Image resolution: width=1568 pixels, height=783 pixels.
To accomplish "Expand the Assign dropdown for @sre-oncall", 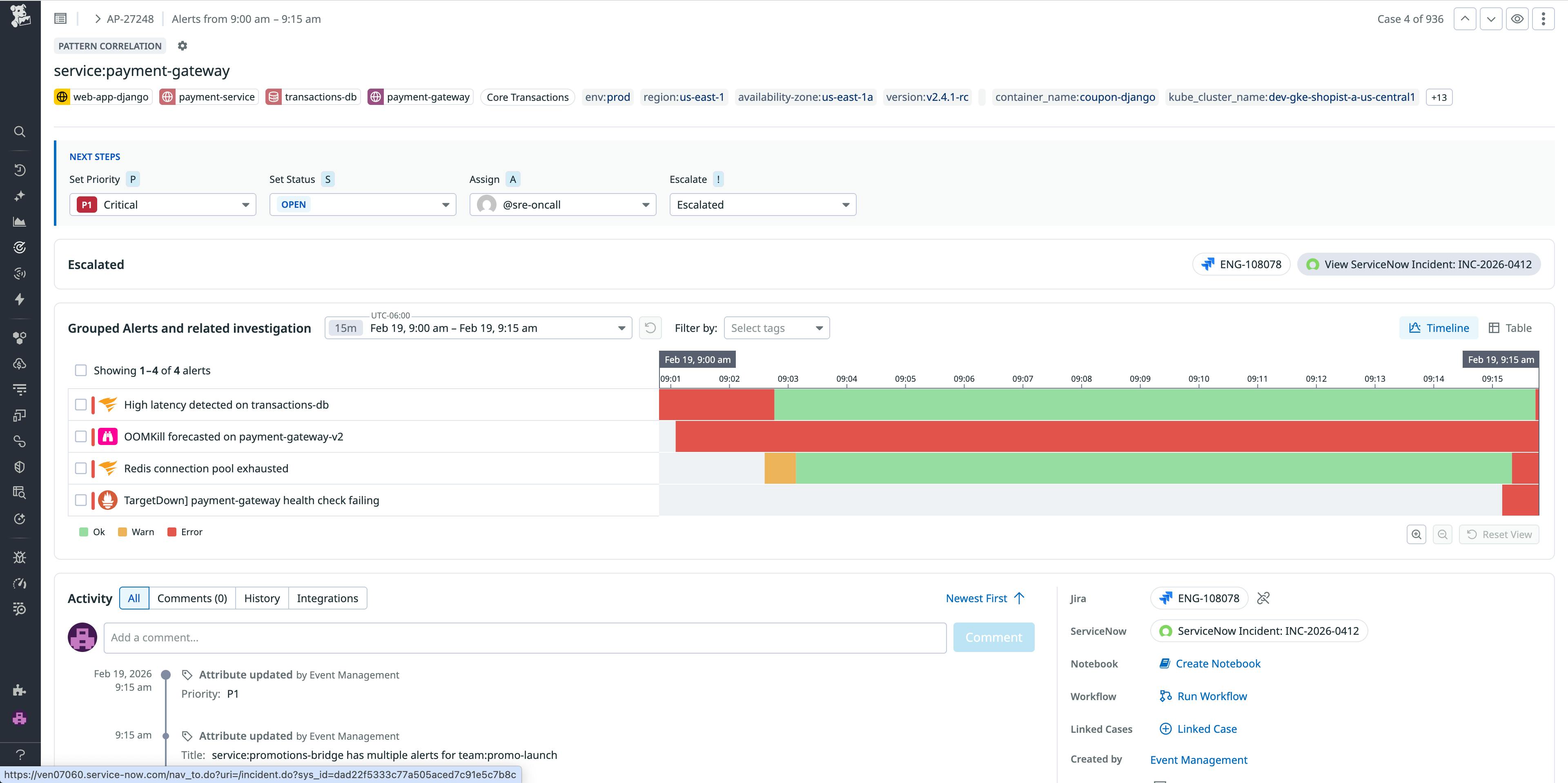I will pos(562,205).
